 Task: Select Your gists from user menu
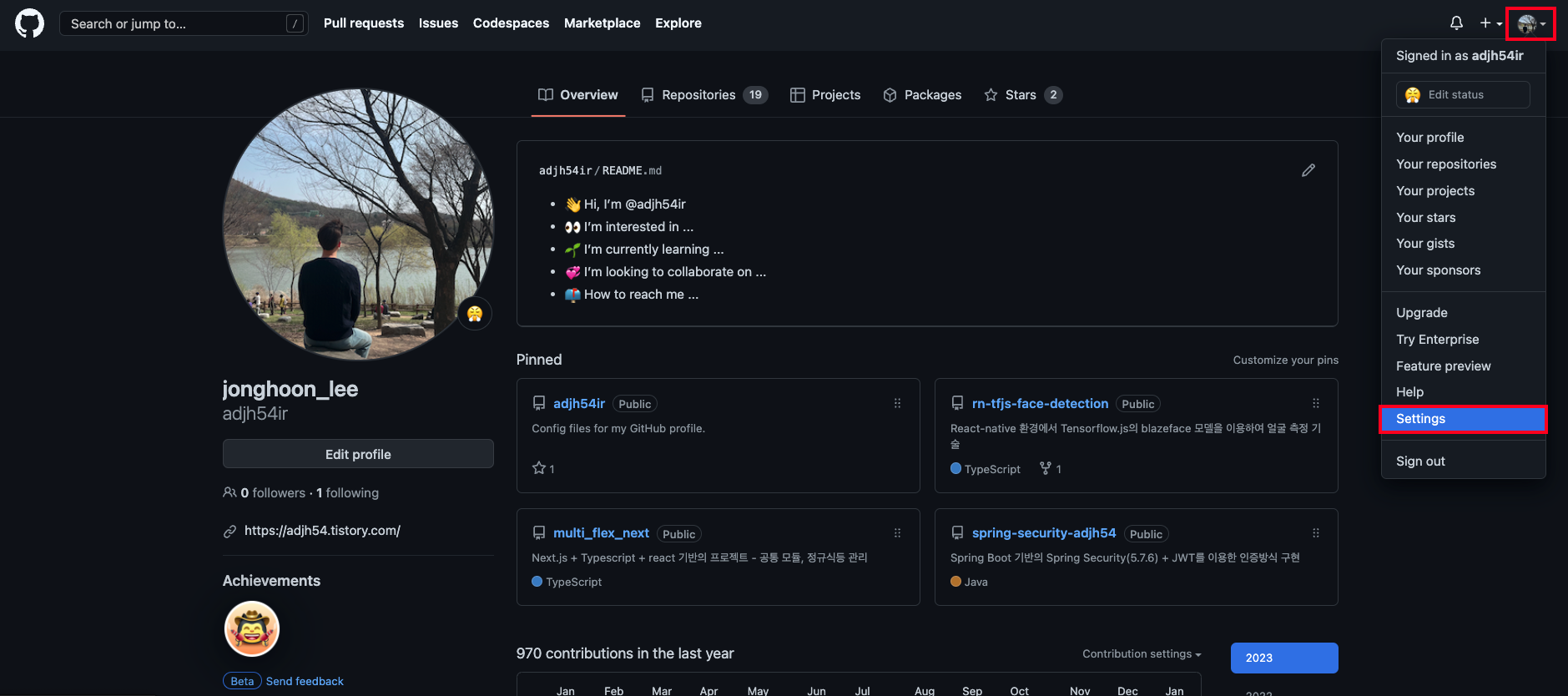[x=1464, y=244]
